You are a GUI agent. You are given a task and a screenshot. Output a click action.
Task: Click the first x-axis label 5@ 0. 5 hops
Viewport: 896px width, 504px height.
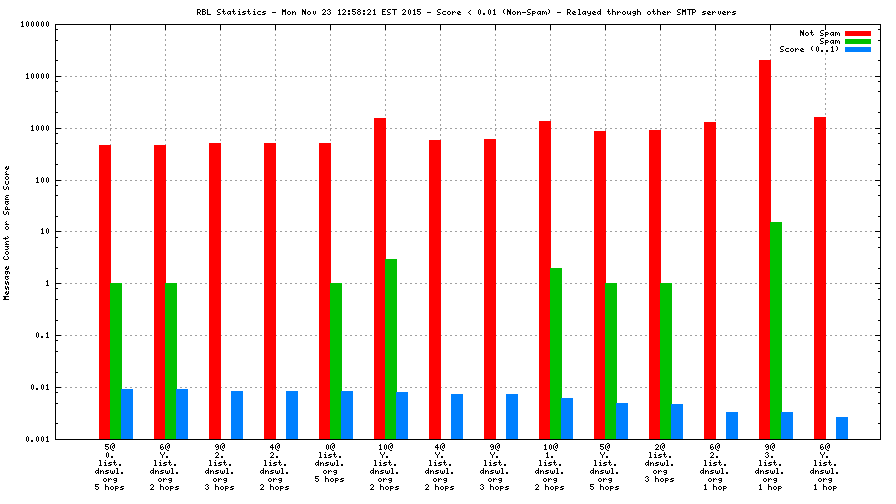(x=109, y=466)
